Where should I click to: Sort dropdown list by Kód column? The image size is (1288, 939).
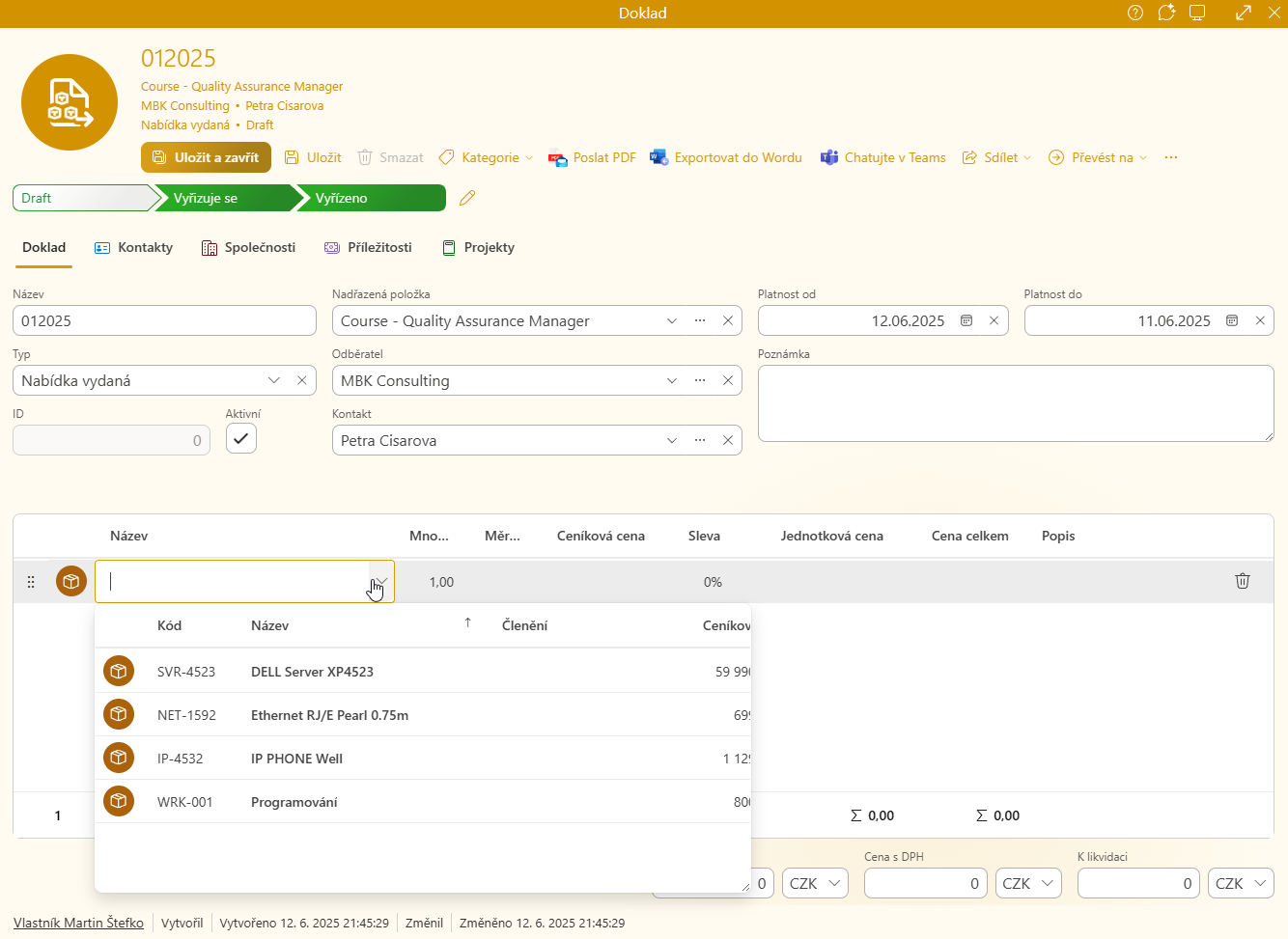170,625
